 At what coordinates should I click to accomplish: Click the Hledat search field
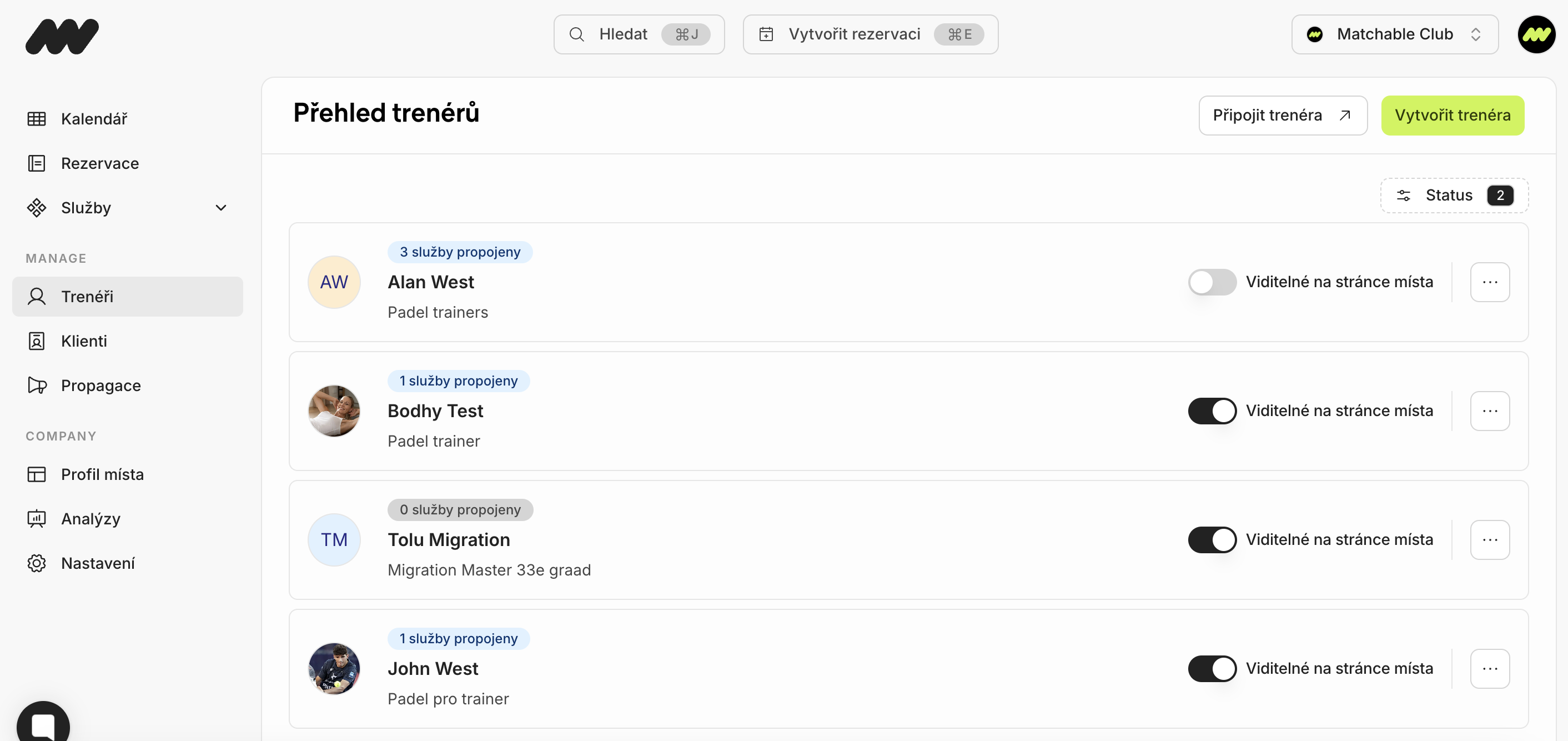(x=639, y=34)
